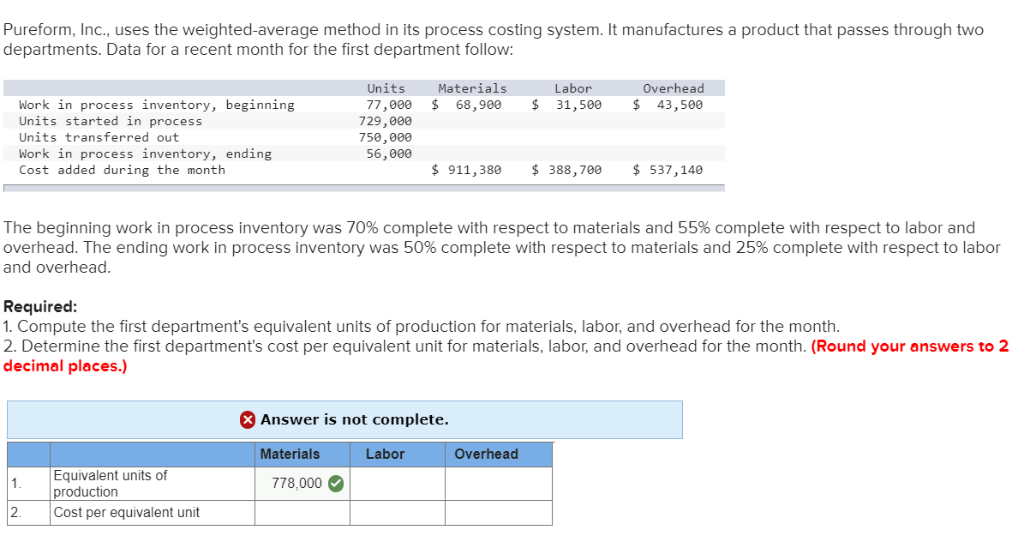Click the Overhead column header in data table
The height and width of the screenshot is (542, 1024).
[673, 88]
